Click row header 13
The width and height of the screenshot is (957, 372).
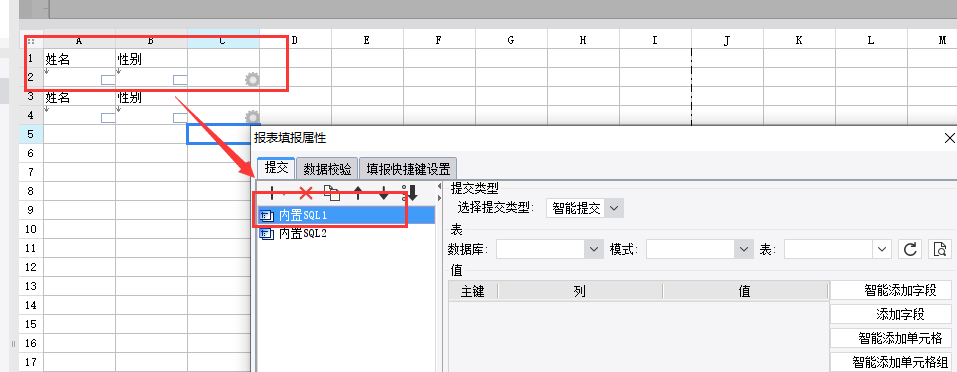[31, 286]
